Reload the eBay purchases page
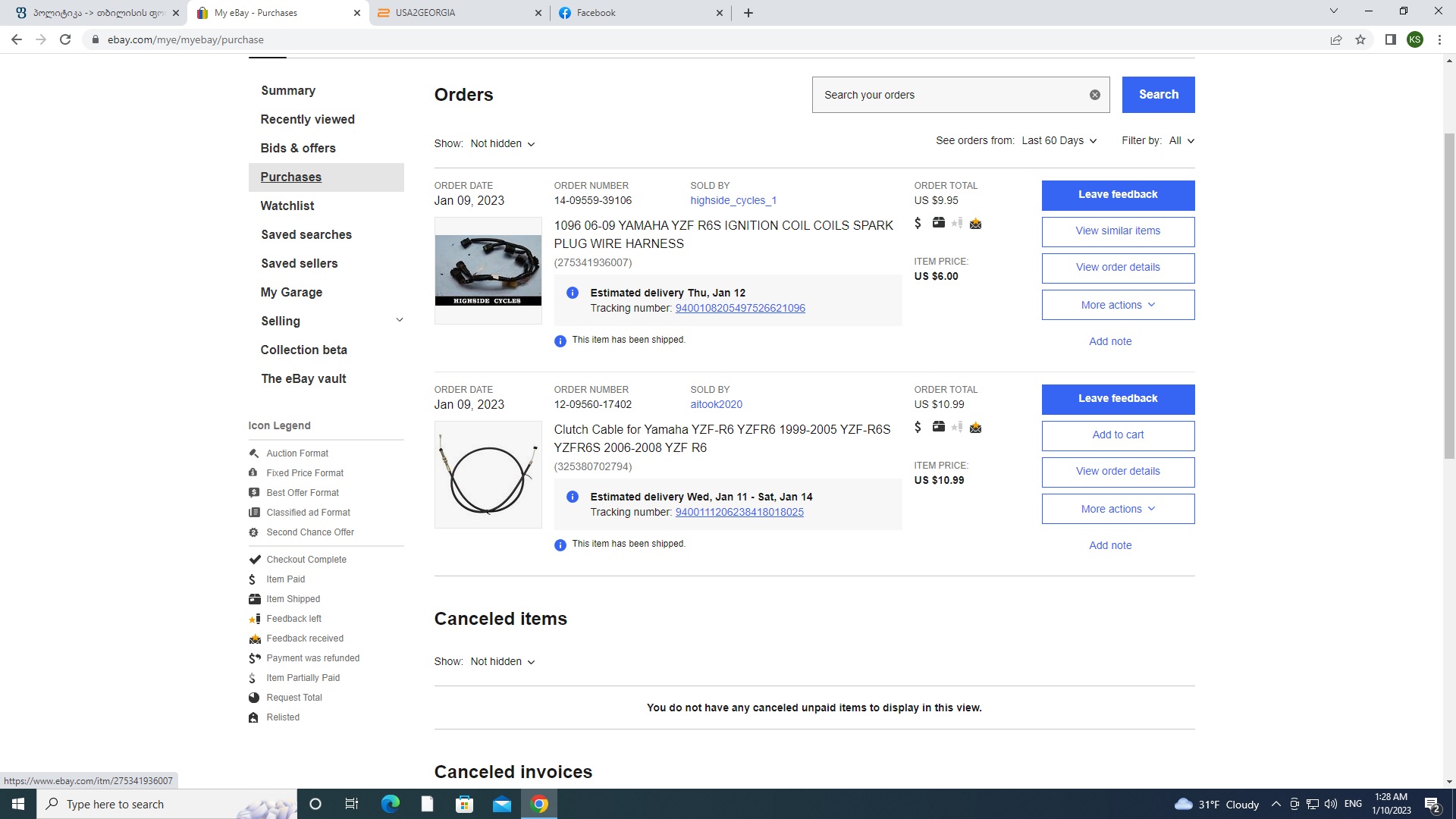This screenshot has height=819, width=1456. [x=65, y=39]
